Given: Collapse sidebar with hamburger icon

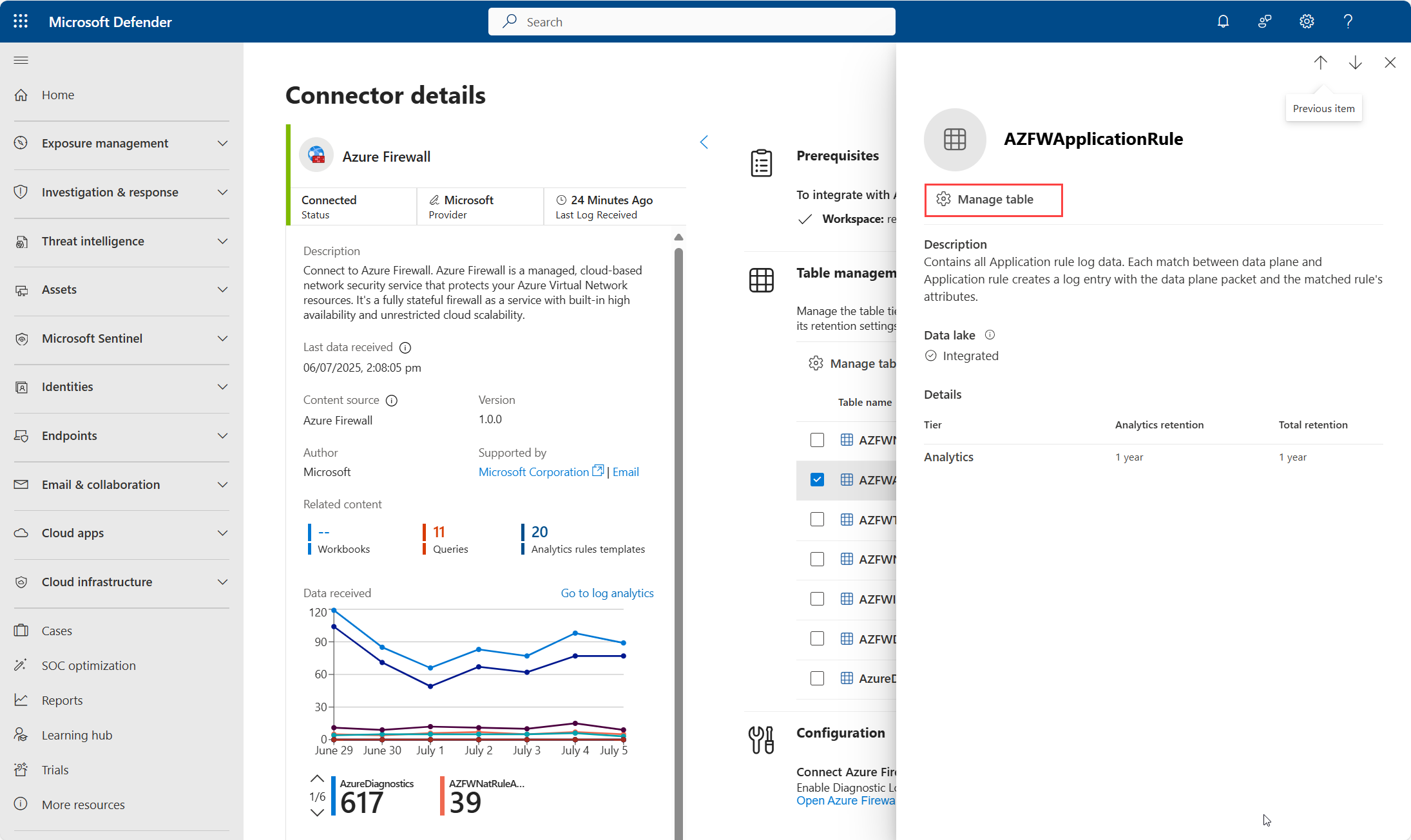Looking at the screenshot, I should [x=21, y=61].
